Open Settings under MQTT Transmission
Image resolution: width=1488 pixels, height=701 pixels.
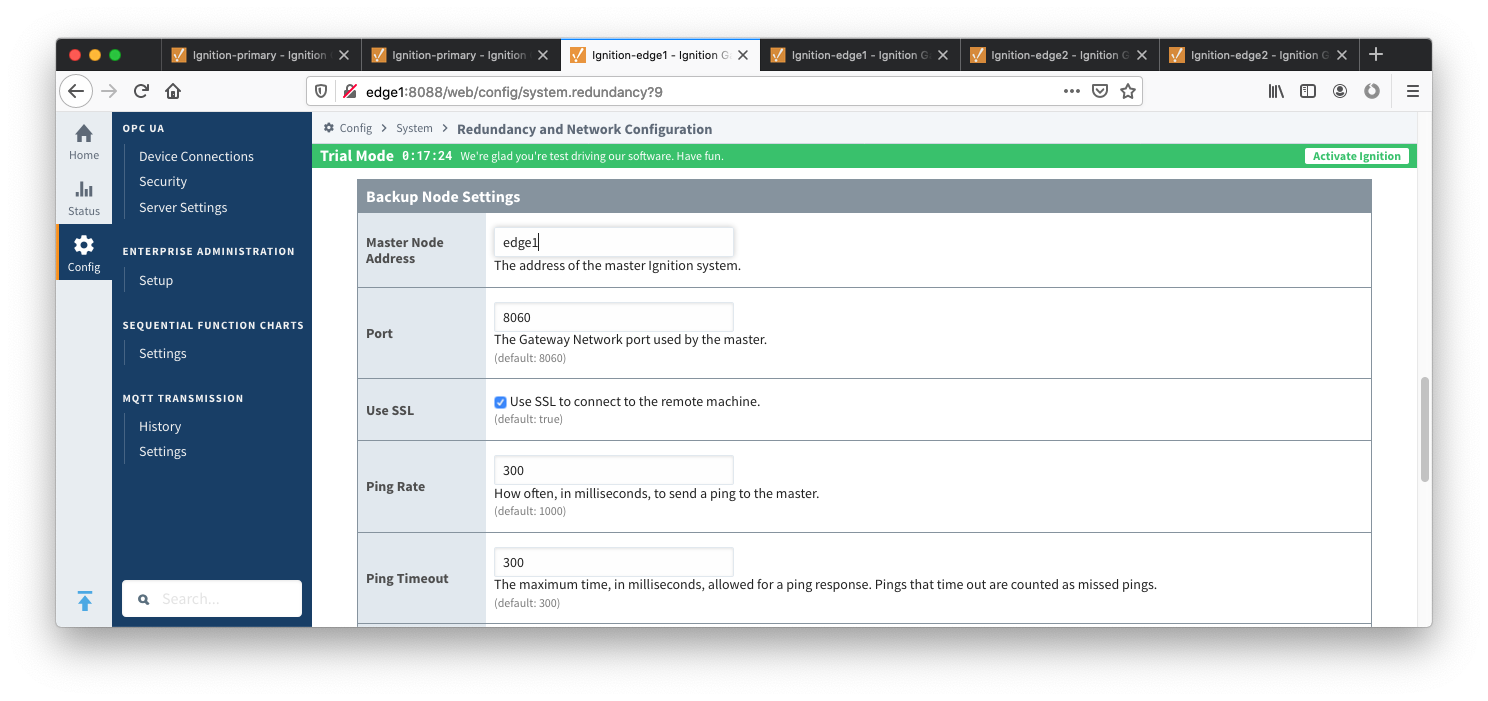tap(163, 451)
